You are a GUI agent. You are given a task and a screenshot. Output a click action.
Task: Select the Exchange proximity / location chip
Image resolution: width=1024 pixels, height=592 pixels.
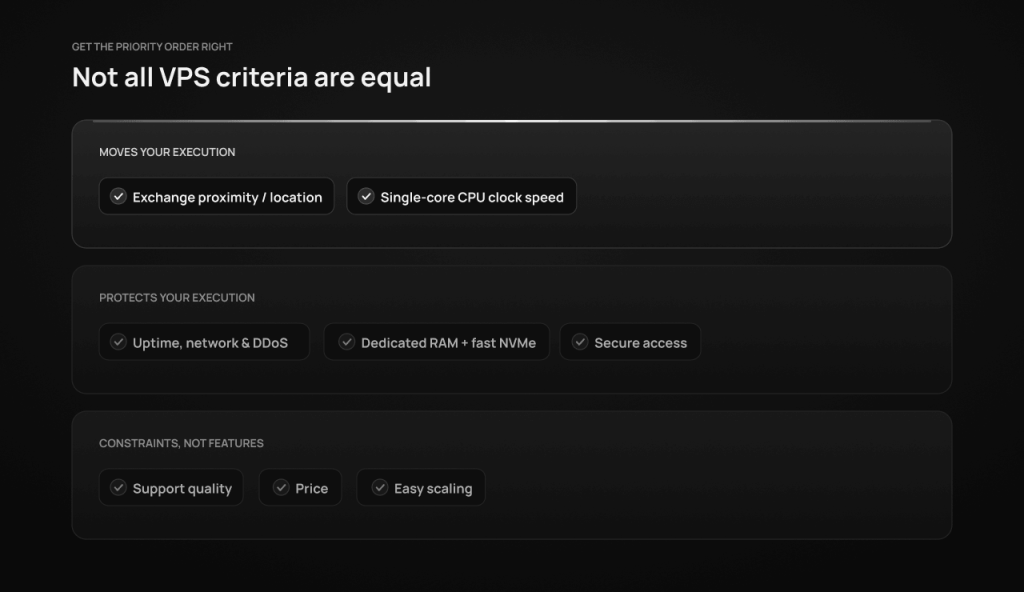point(216,196)
